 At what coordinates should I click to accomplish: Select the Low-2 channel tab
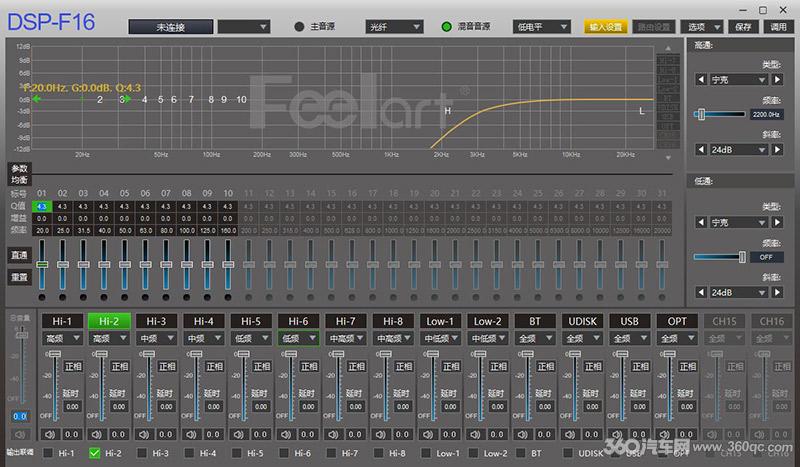(488, 321)
